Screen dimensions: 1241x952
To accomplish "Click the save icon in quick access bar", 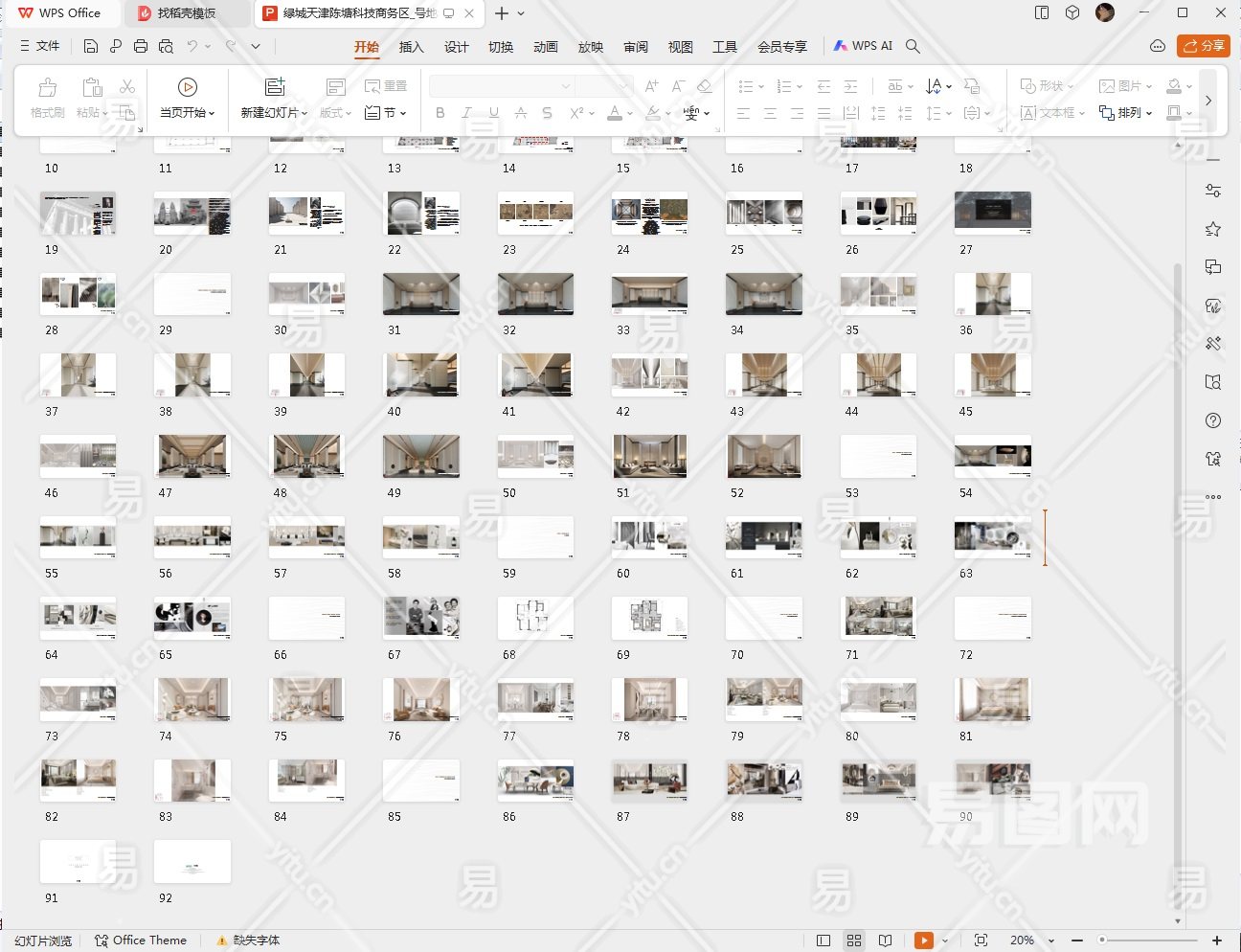I will tap(90, 46).
